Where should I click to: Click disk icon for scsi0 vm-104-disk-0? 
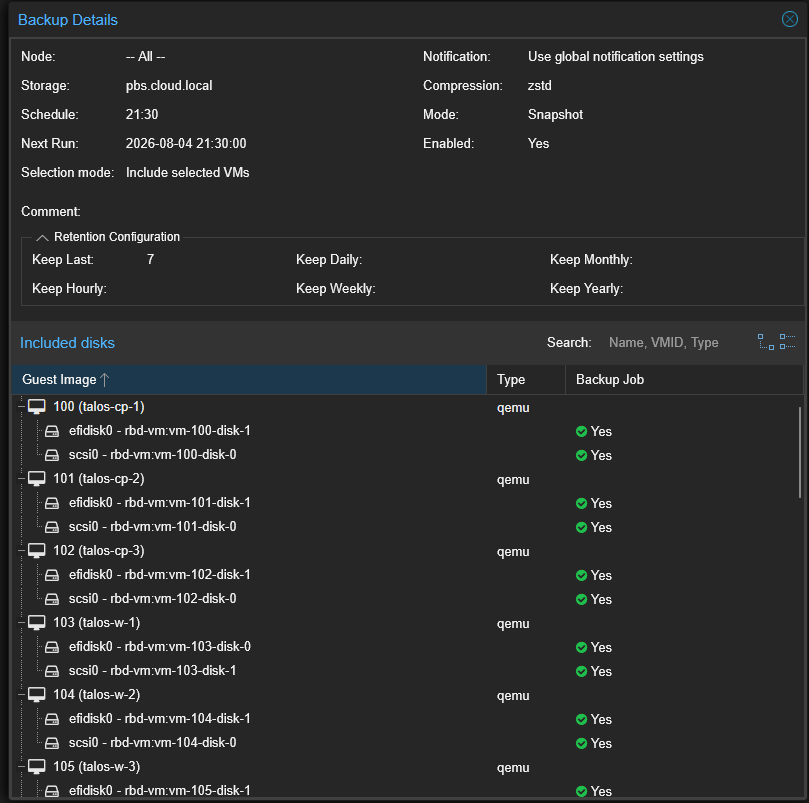pyautogui.click(x=52, y=743)
